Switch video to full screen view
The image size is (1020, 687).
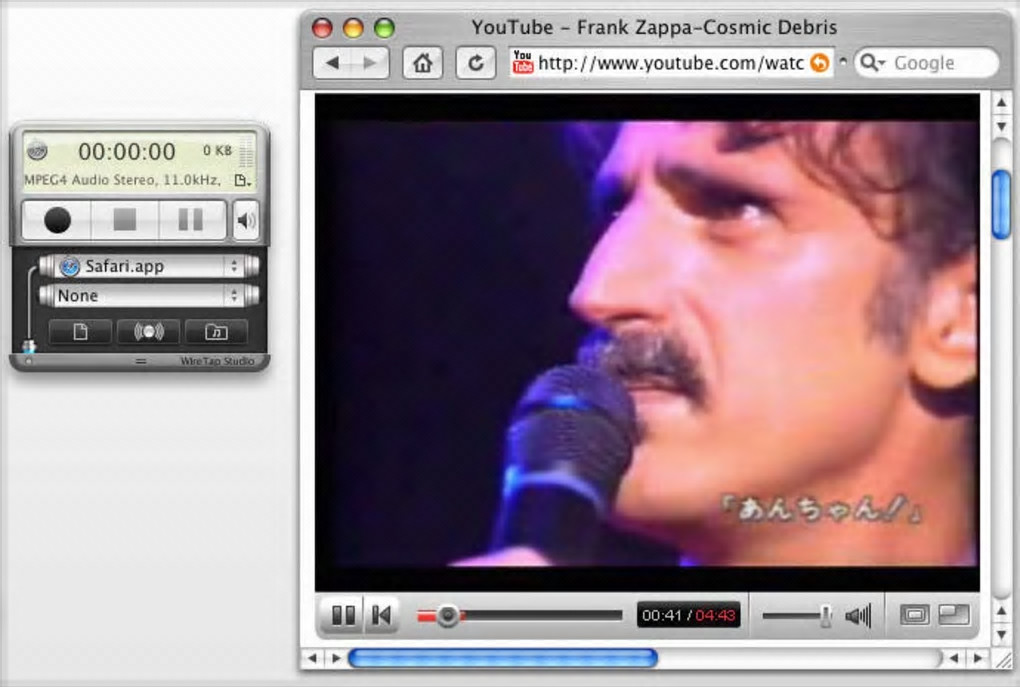[x=954, y=614]
